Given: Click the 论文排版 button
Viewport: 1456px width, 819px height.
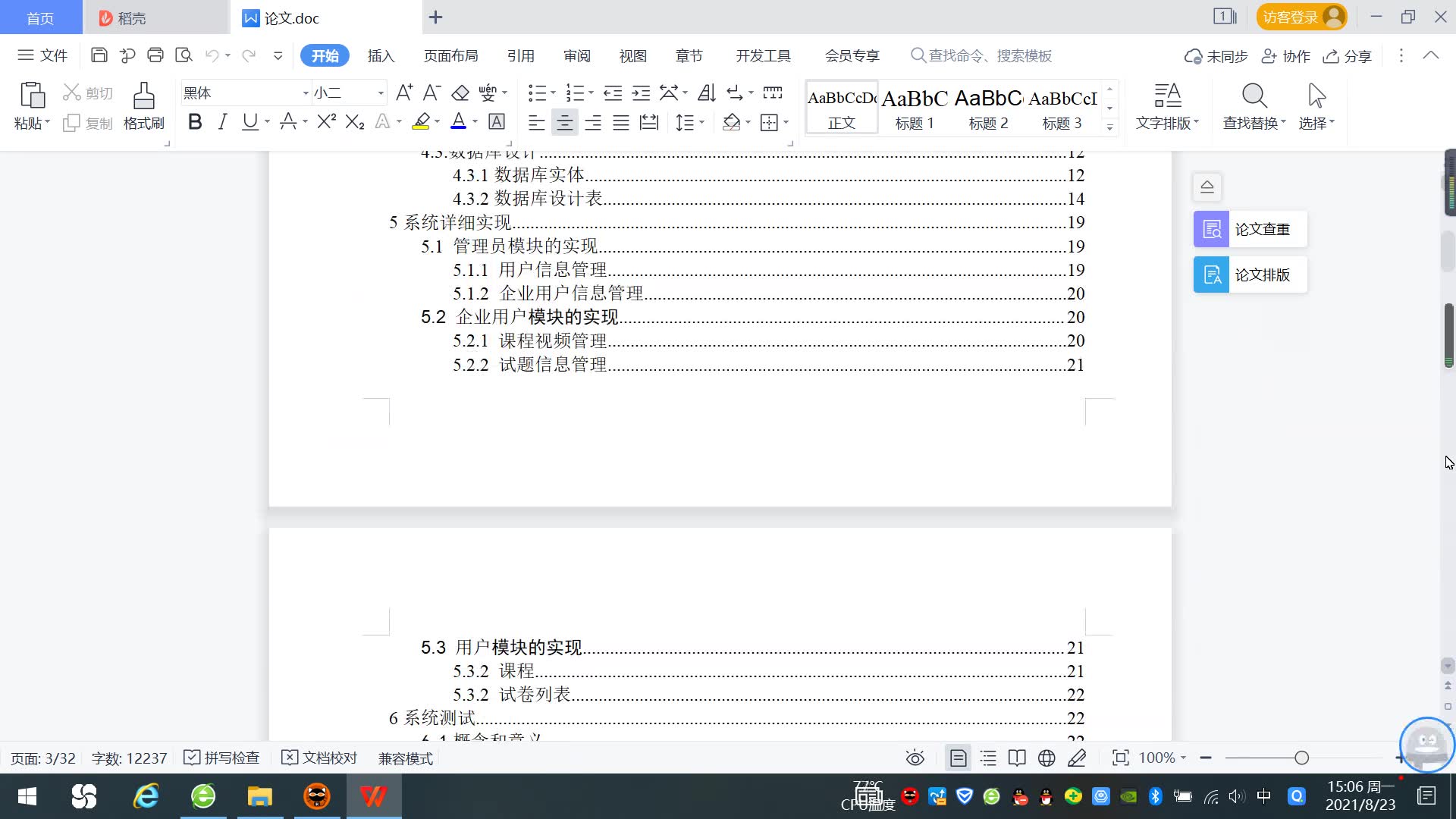Looking at the screenshot, I should pyautogui.click(x=1250, y=275).
